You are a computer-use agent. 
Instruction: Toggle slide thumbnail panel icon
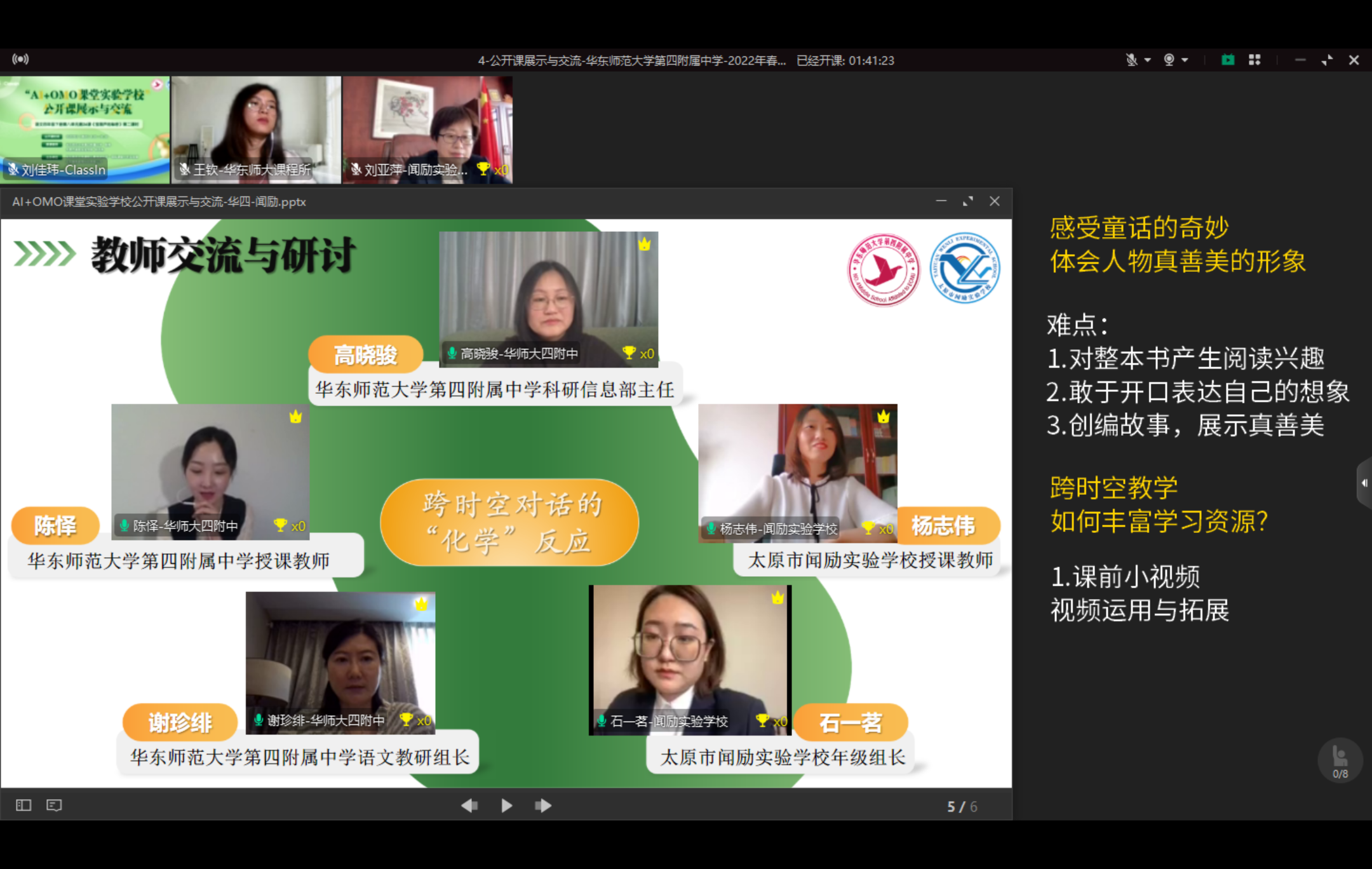click(24, 805)
